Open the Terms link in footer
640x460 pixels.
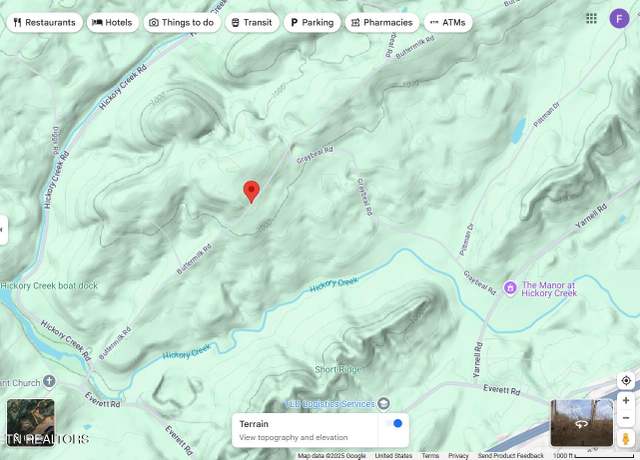(x=430, y=456)
